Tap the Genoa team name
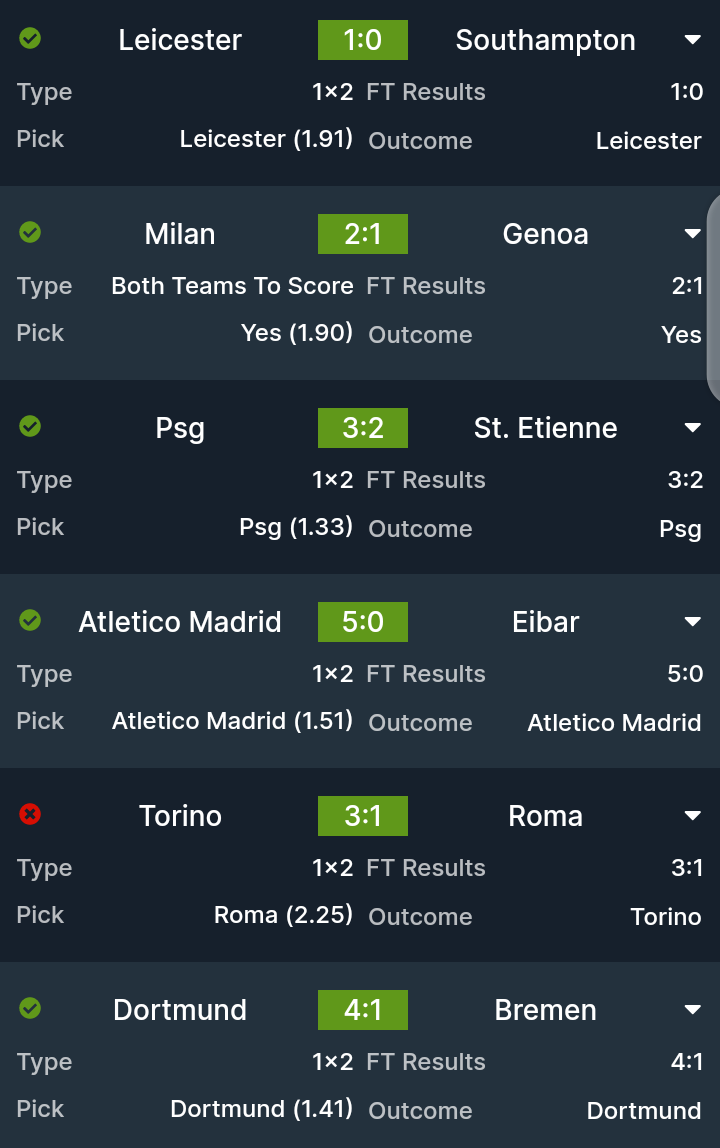The image size is (720, 1148). pos(545,234)
